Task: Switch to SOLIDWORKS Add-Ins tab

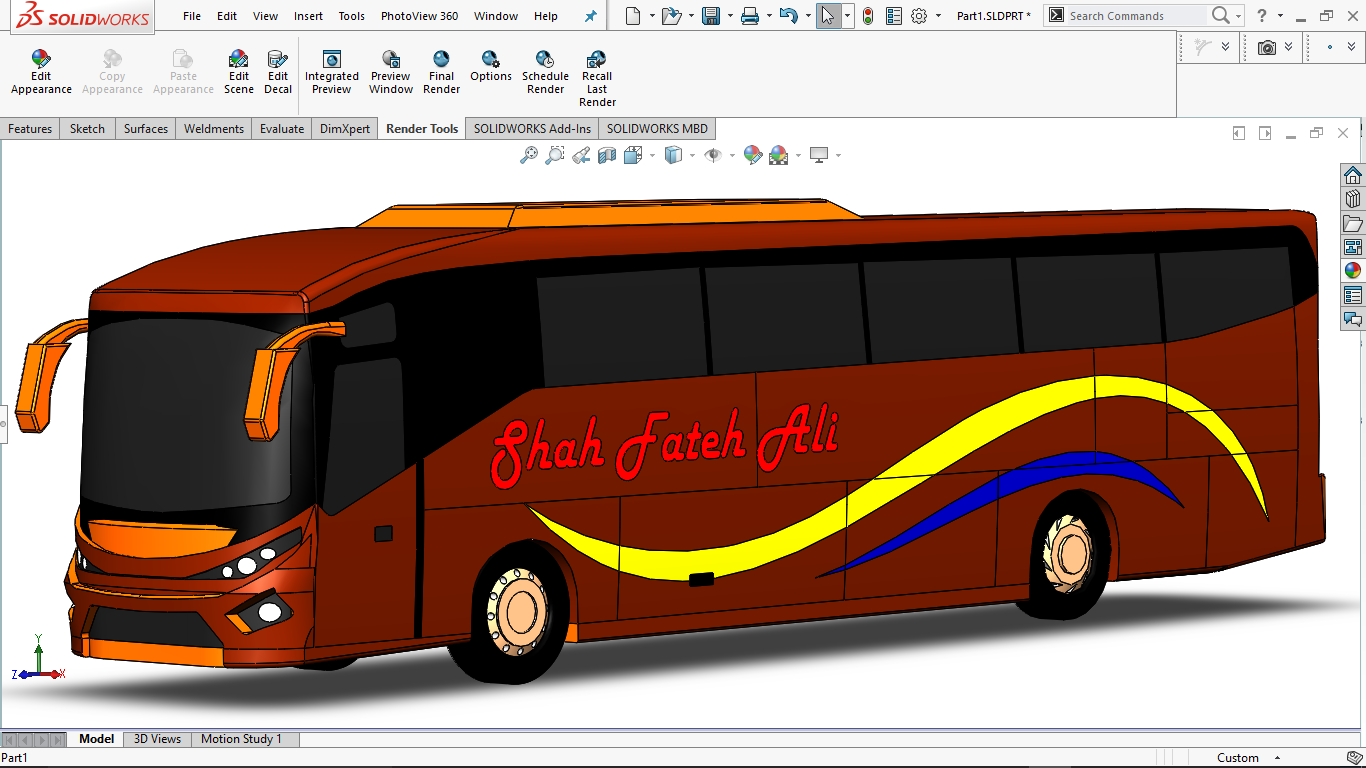Action: tap(532, 128)
